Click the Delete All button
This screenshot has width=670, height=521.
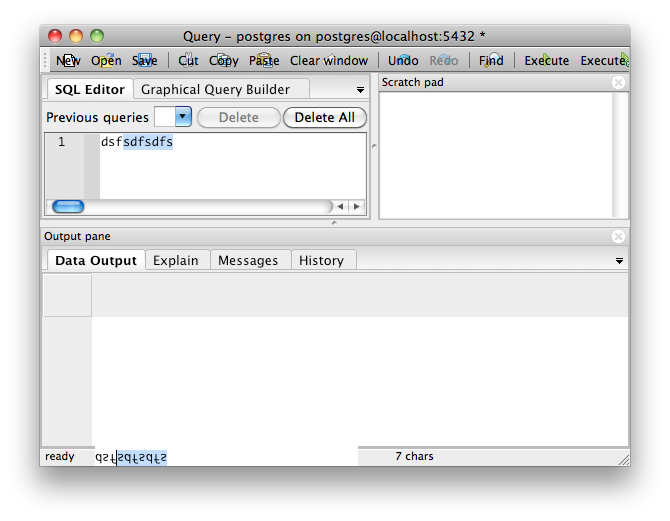(x=324, y=117)
